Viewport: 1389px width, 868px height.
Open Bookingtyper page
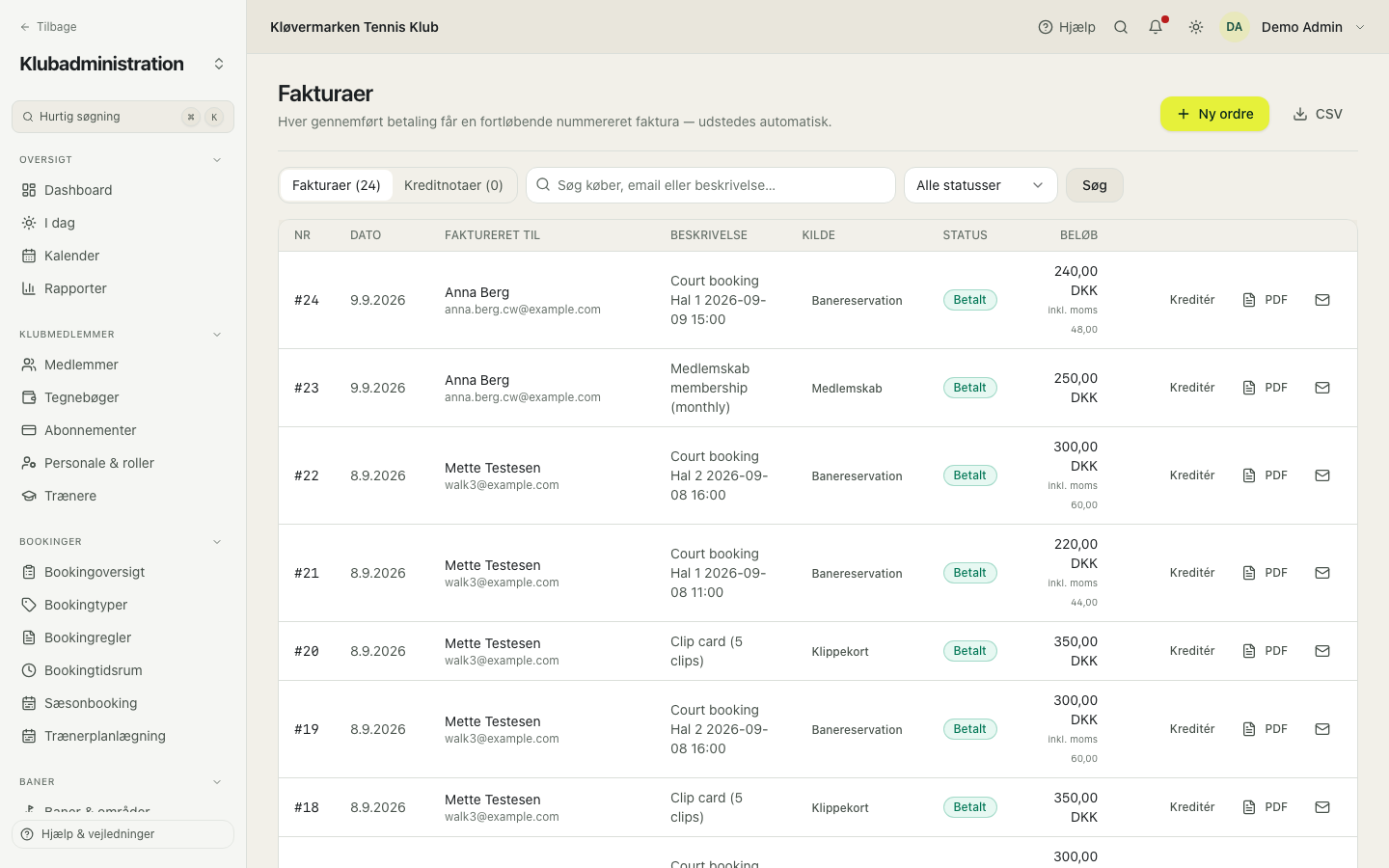[123, 605]
